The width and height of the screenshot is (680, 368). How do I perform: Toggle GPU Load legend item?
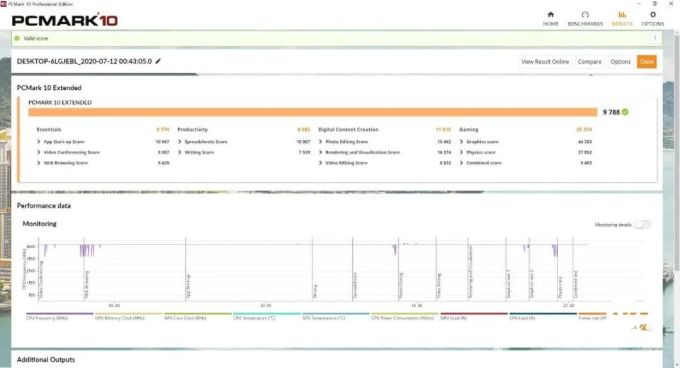pyautogui.click(x=474, y=316)
